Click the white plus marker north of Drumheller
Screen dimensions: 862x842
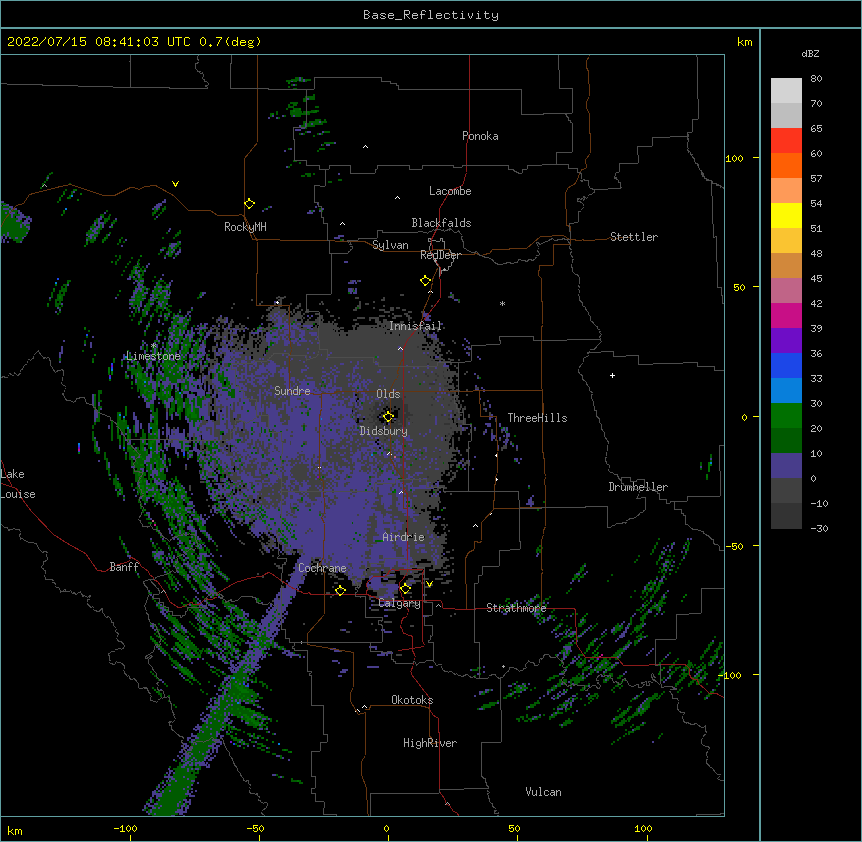point(612,375)
